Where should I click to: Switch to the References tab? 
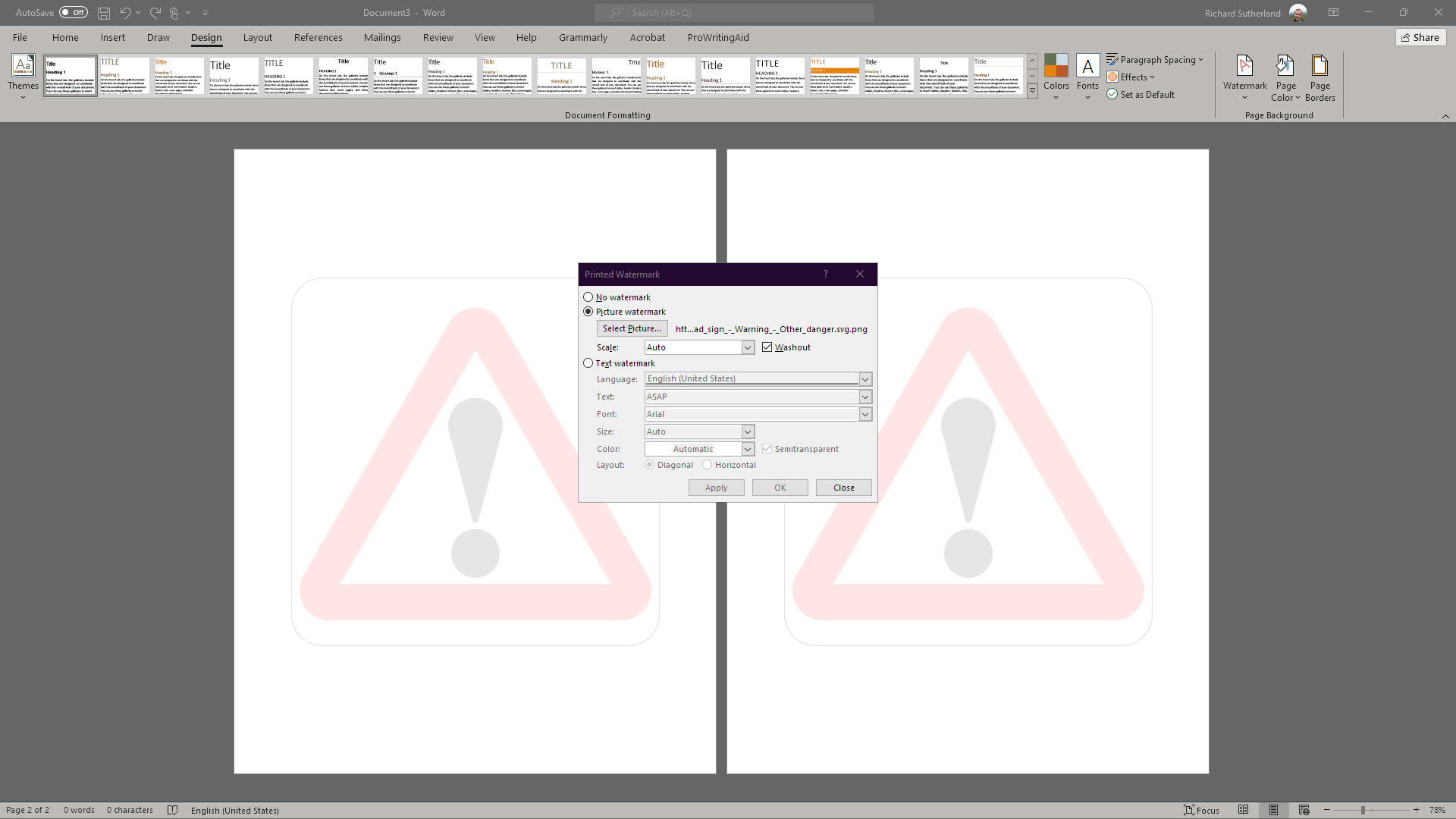point(318,37)
